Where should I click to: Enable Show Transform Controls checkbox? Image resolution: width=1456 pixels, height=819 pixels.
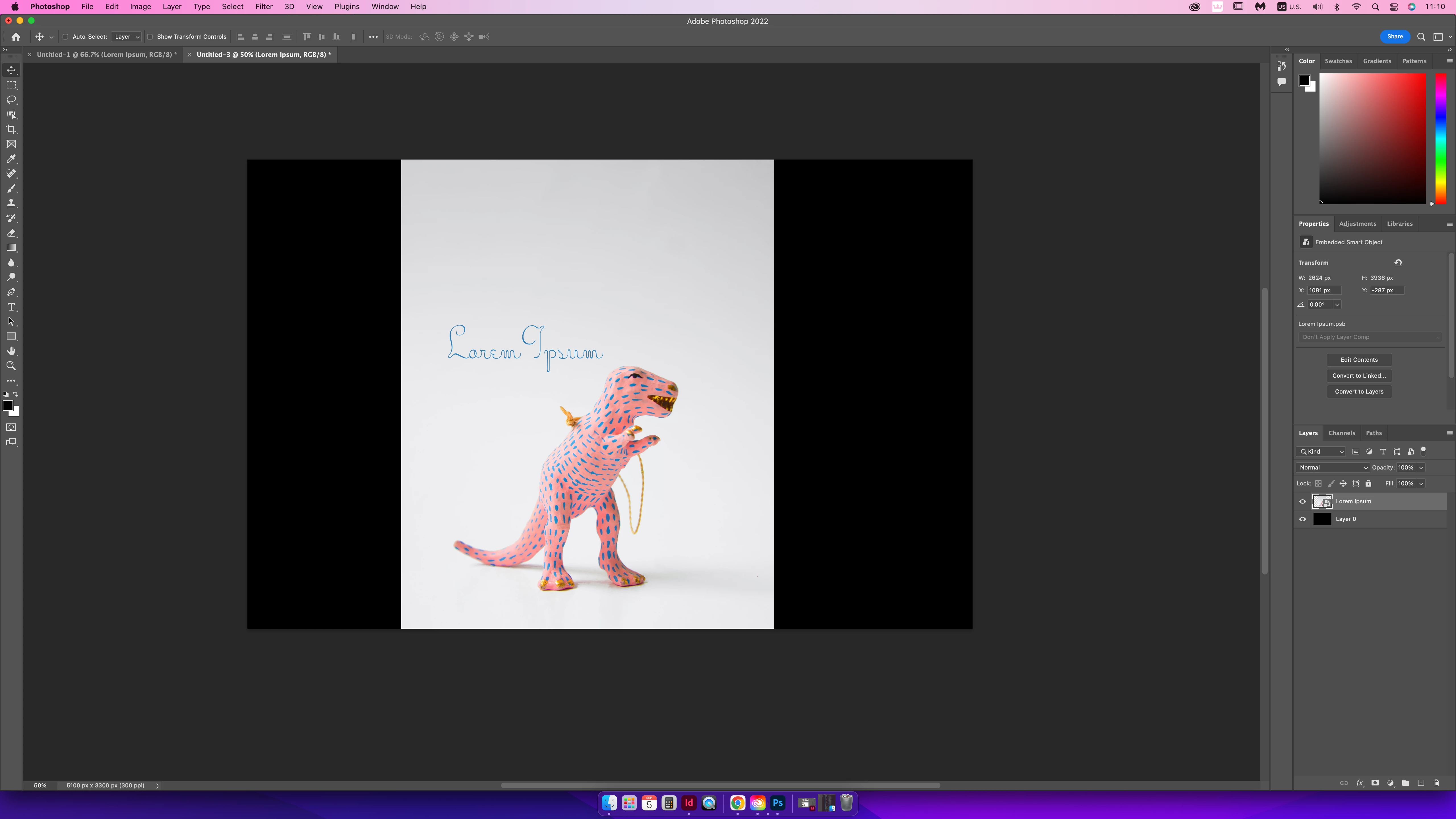[x=150, y=37]
